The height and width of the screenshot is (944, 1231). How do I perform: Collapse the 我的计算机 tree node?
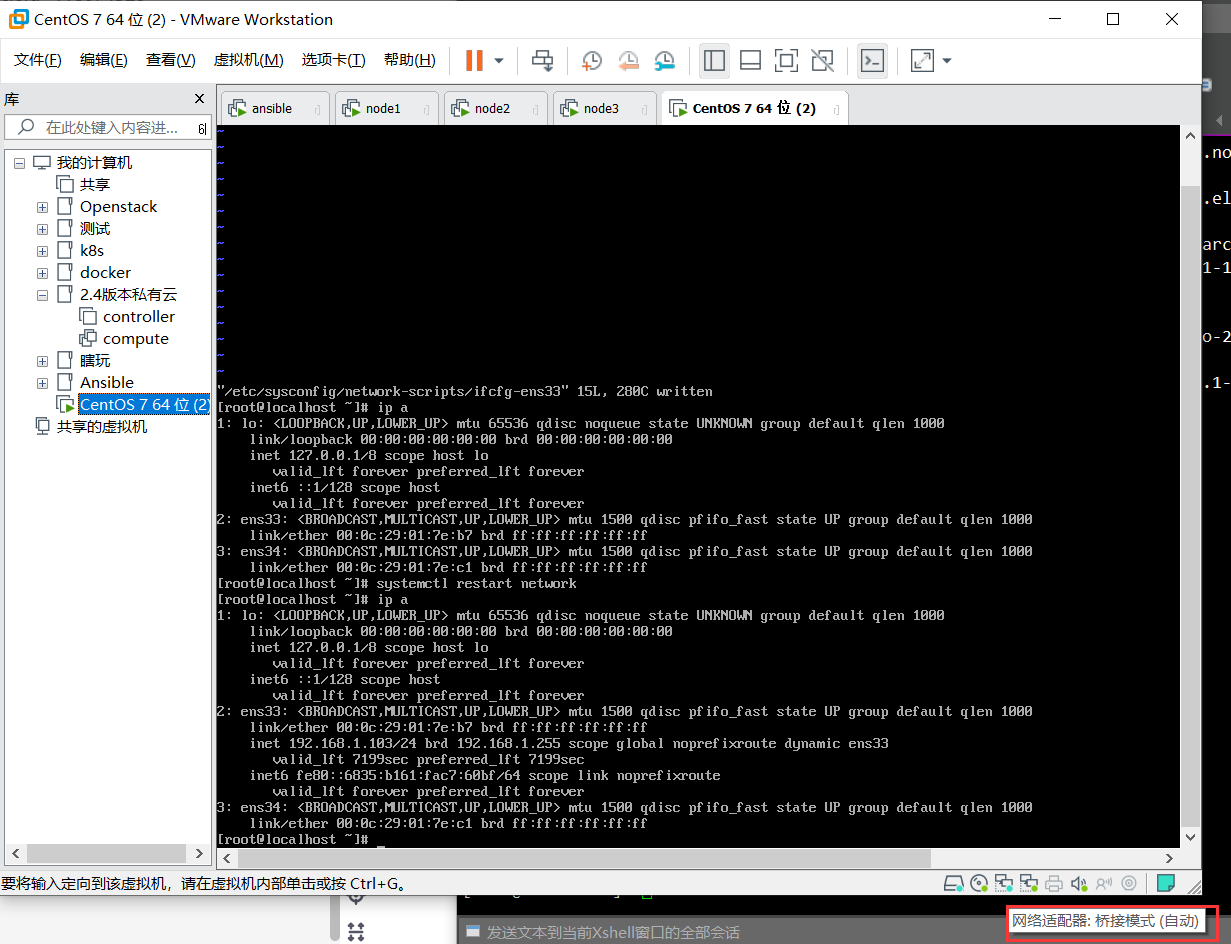(x=19, y=163)
